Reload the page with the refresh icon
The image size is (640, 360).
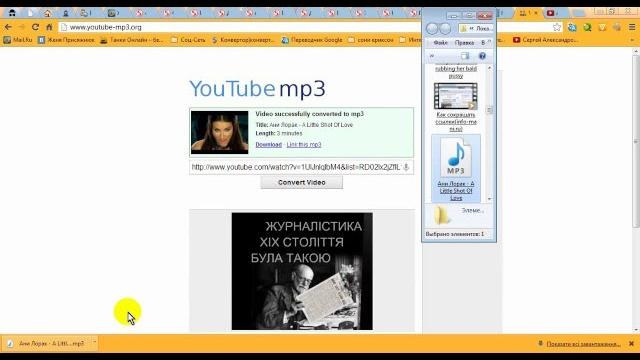coord(35,27)
